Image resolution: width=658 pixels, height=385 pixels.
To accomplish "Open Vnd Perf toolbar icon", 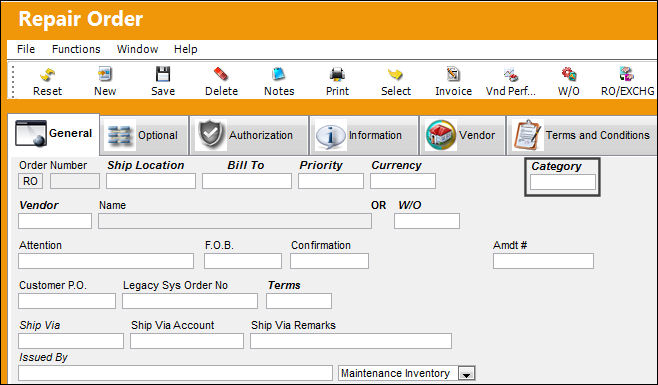I will 511,75.
